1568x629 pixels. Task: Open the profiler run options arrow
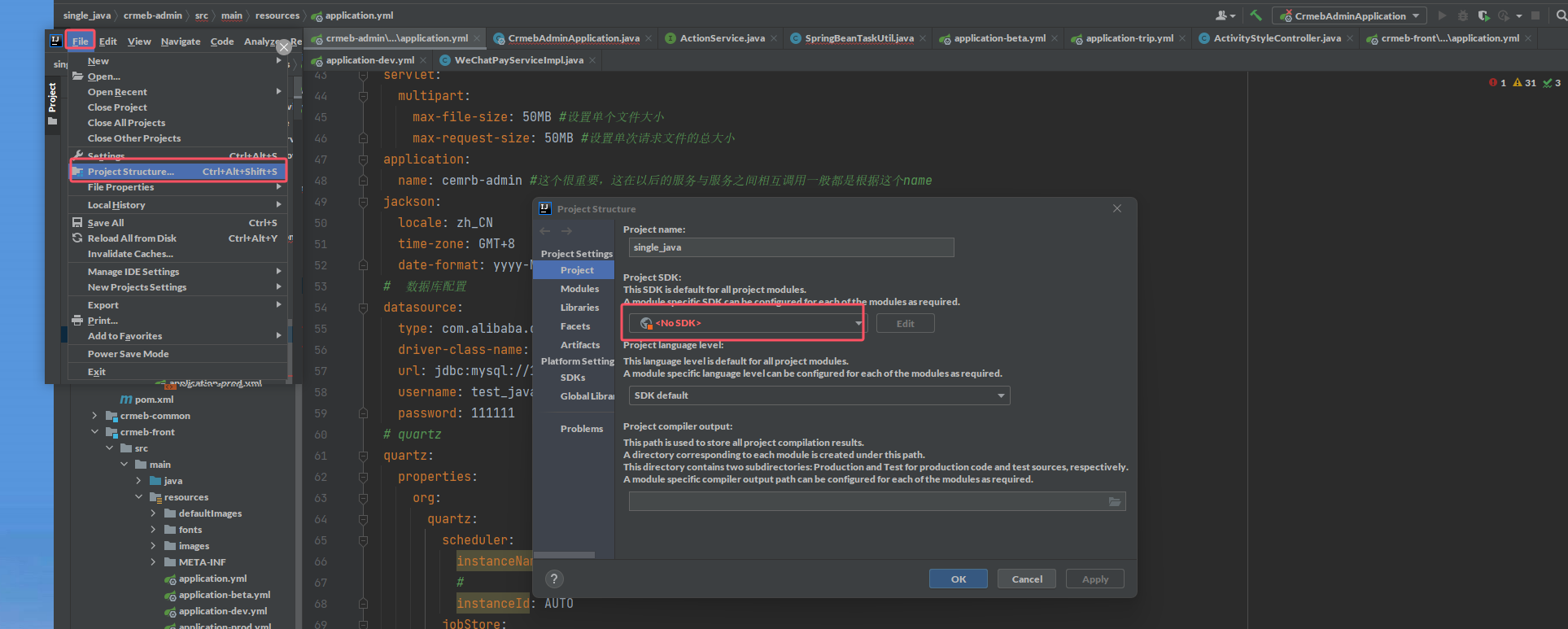pos(1519,16)
